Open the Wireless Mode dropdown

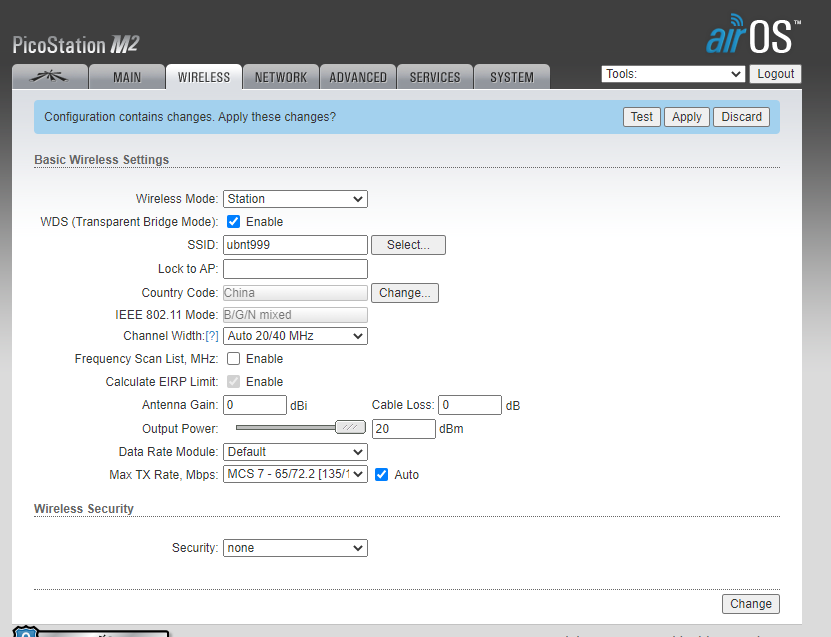tap(295, 199)
